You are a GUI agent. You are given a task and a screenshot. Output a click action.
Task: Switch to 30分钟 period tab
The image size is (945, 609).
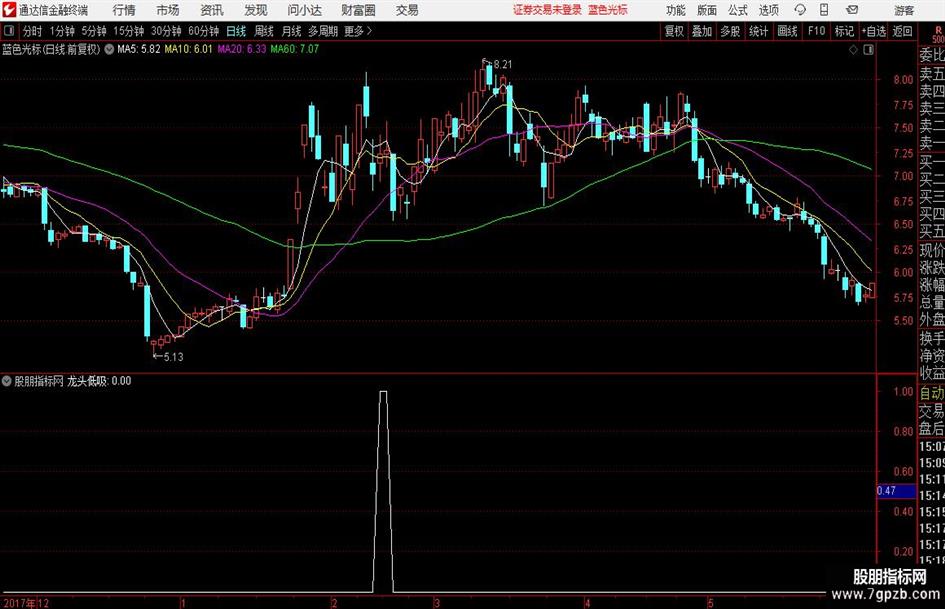[x=166, y=31]
